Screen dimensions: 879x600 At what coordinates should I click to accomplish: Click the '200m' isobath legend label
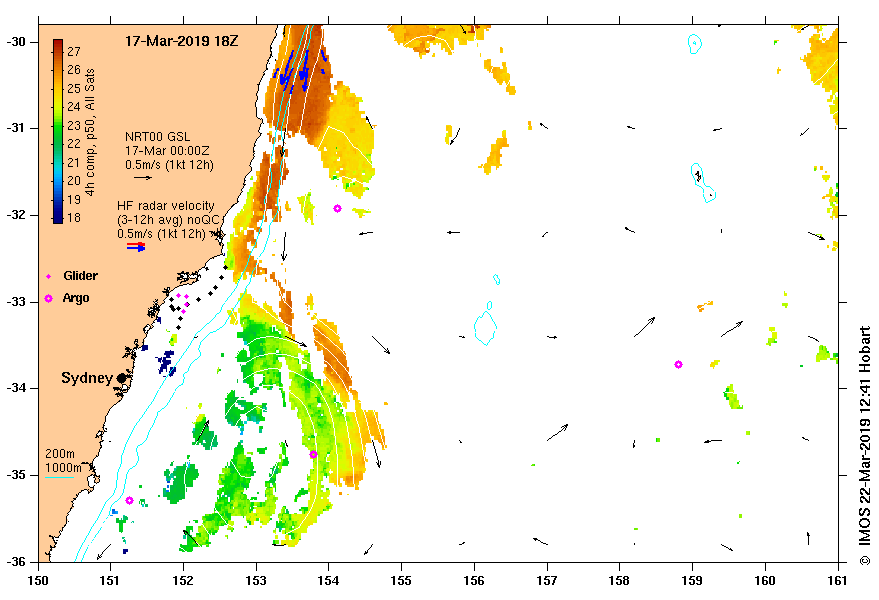[60, 454]
